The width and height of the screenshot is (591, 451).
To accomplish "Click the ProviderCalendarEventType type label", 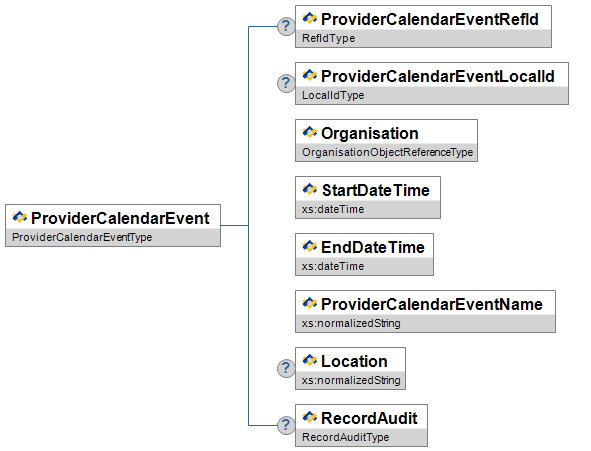I will [x=82, y=237].
